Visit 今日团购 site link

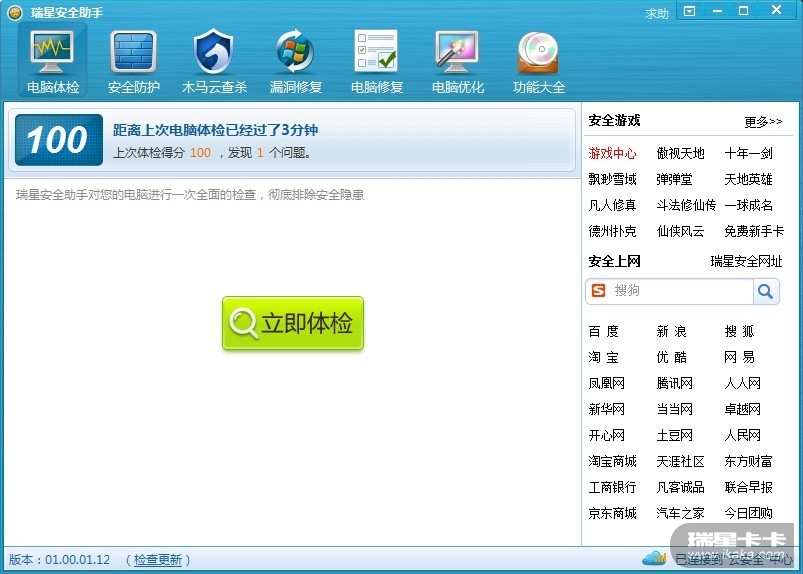click(x=748, y=513)
